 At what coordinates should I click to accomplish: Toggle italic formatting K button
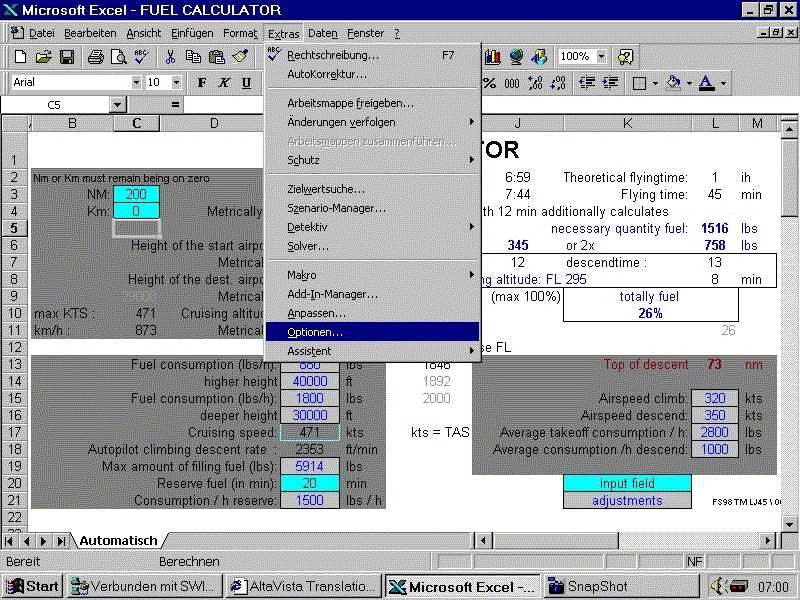coord(224,83)
